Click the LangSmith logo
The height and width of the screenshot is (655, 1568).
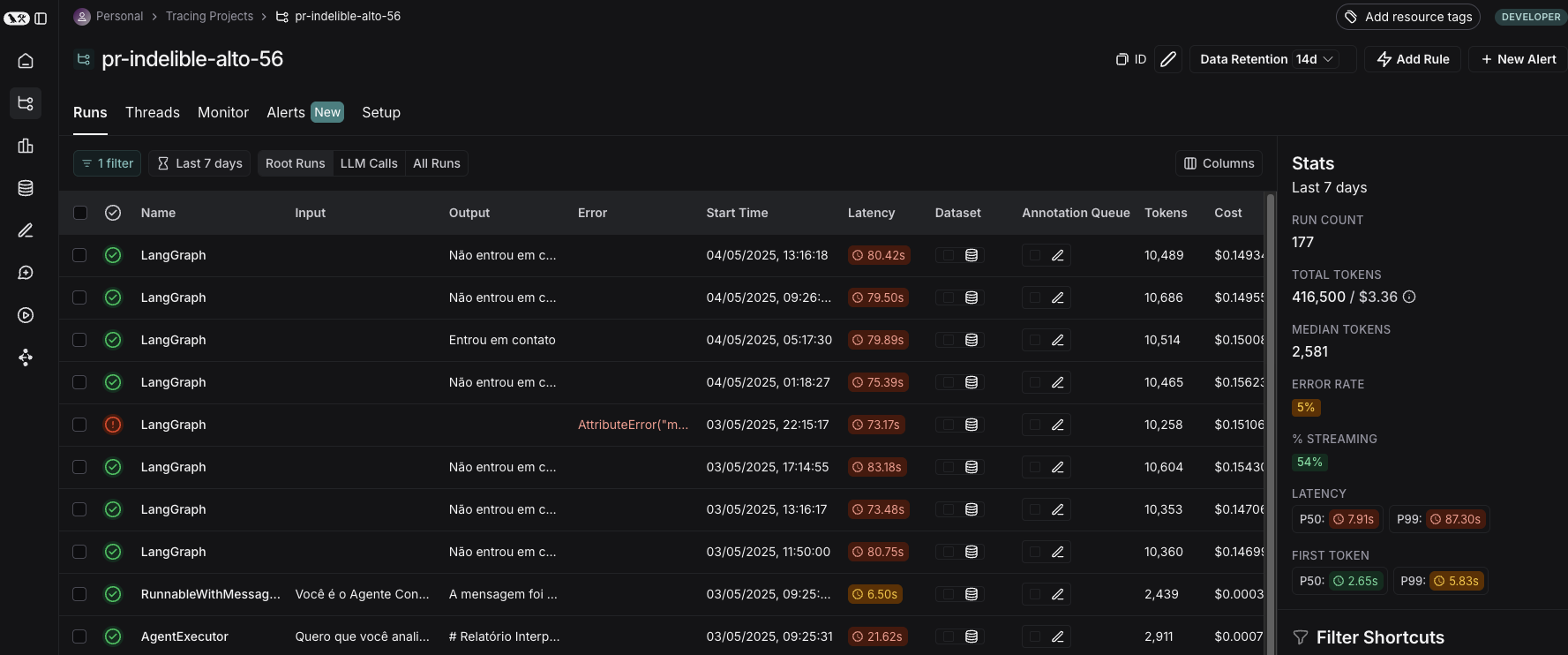click(17, 19)
